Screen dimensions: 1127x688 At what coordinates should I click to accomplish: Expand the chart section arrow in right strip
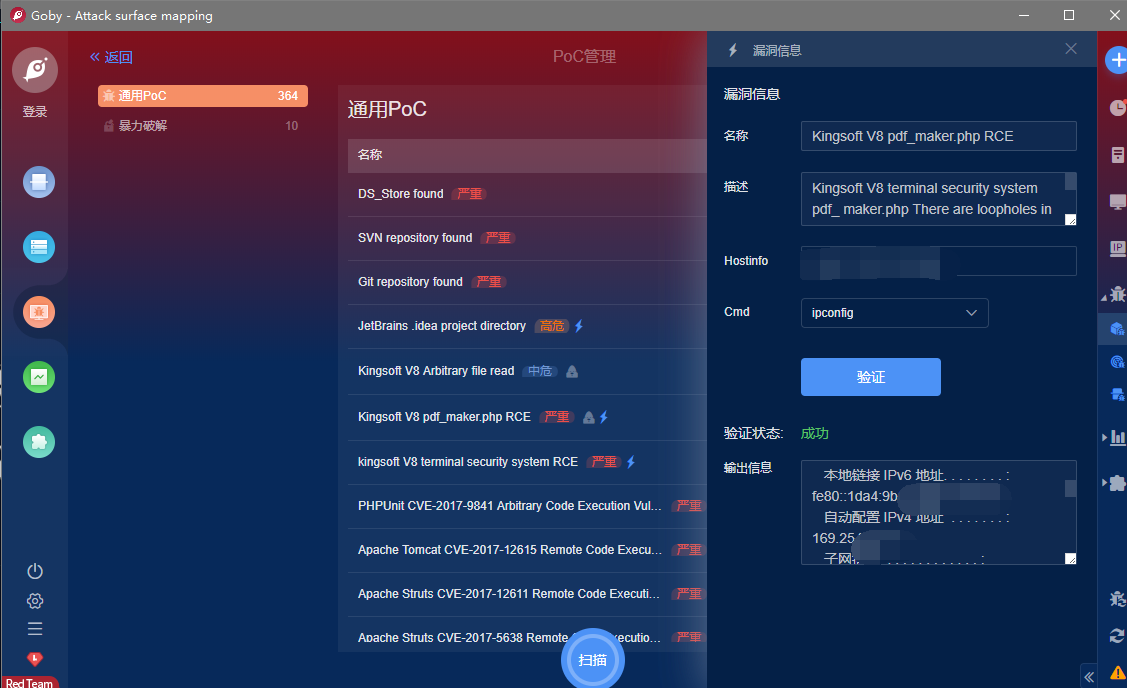click(1103, 437)
